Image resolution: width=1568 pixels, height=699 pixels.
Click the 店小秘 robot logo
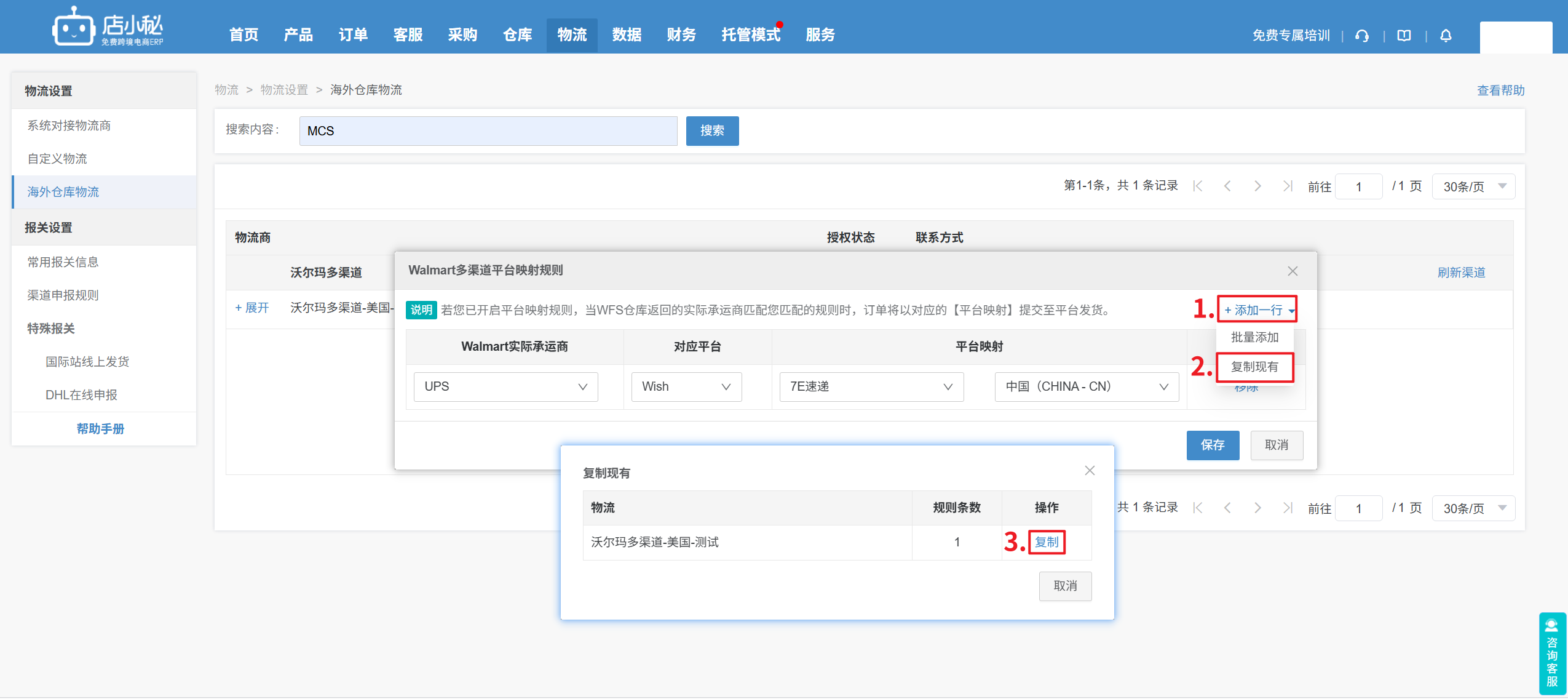coord(73,27)
